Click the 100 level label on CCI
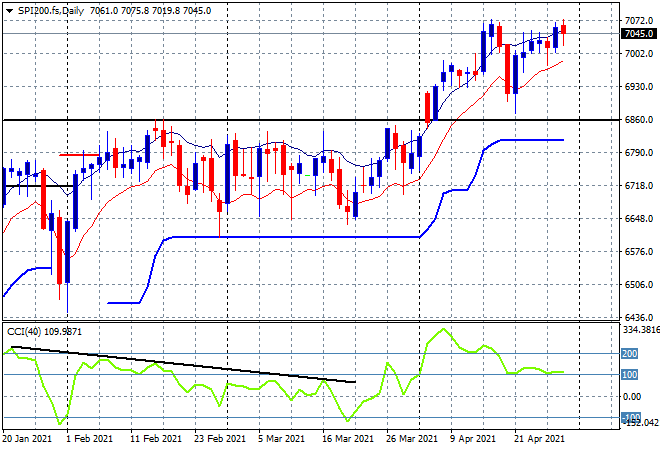This screenshot has width=660, height=450. pos(630,375)
